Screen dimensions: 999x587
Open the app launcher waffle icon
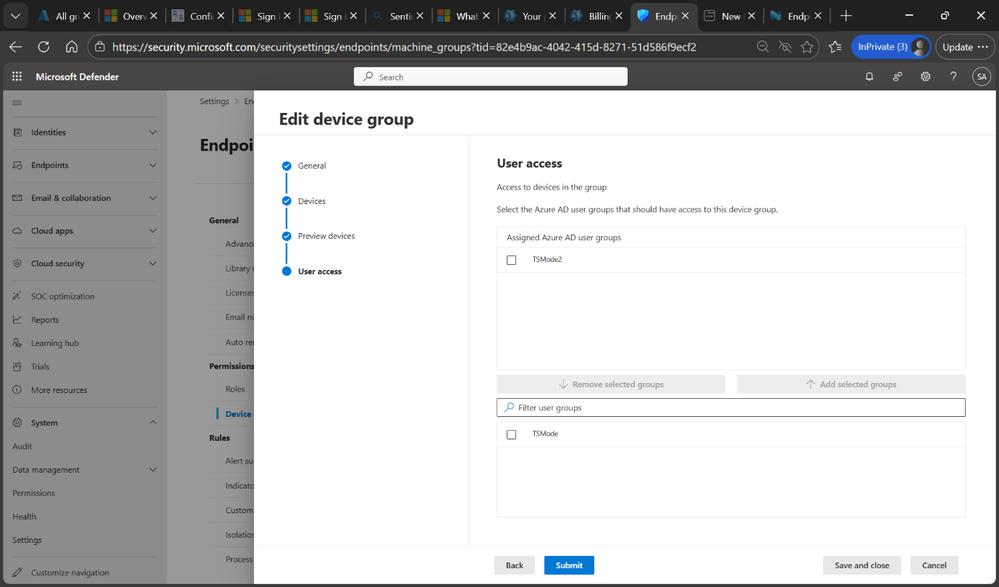(17, 77)
